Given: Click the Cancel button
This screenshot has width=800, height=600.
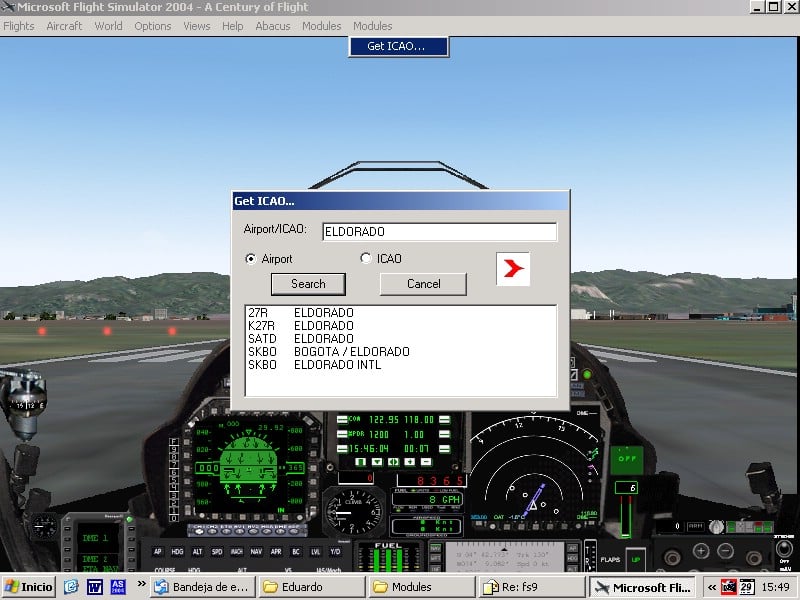Looking at the screenshot, I should (423, 284).
